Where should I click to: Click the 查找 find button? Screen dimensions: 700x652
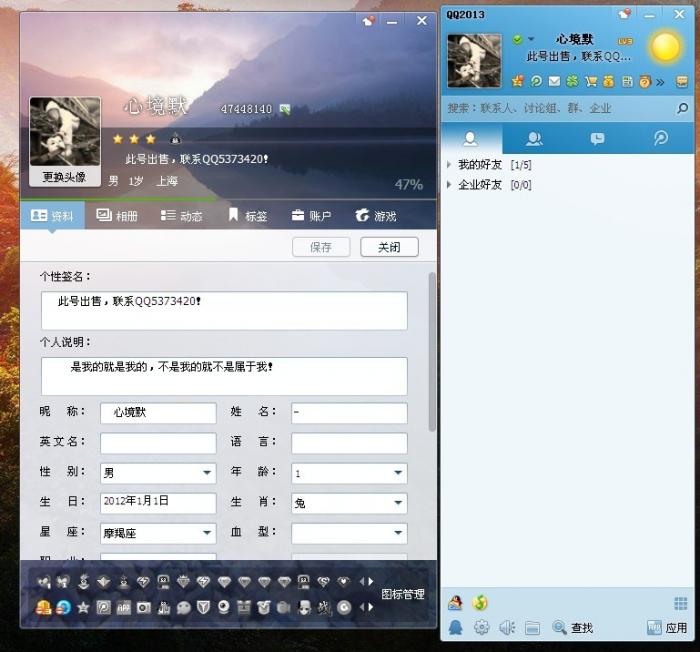coord(572,628)
